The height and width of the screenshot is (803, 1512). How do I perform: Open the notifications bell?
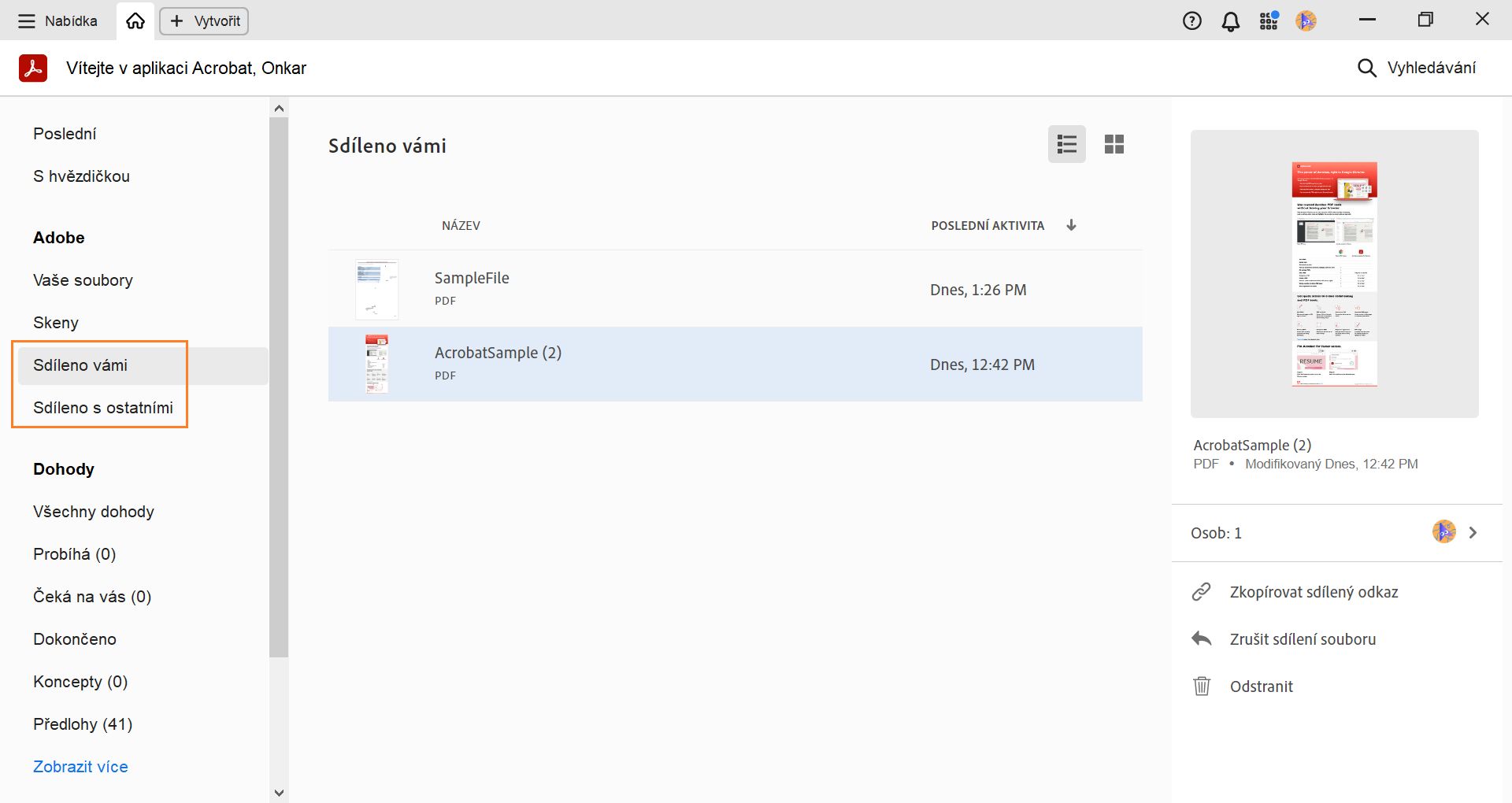pos(1230,21)
